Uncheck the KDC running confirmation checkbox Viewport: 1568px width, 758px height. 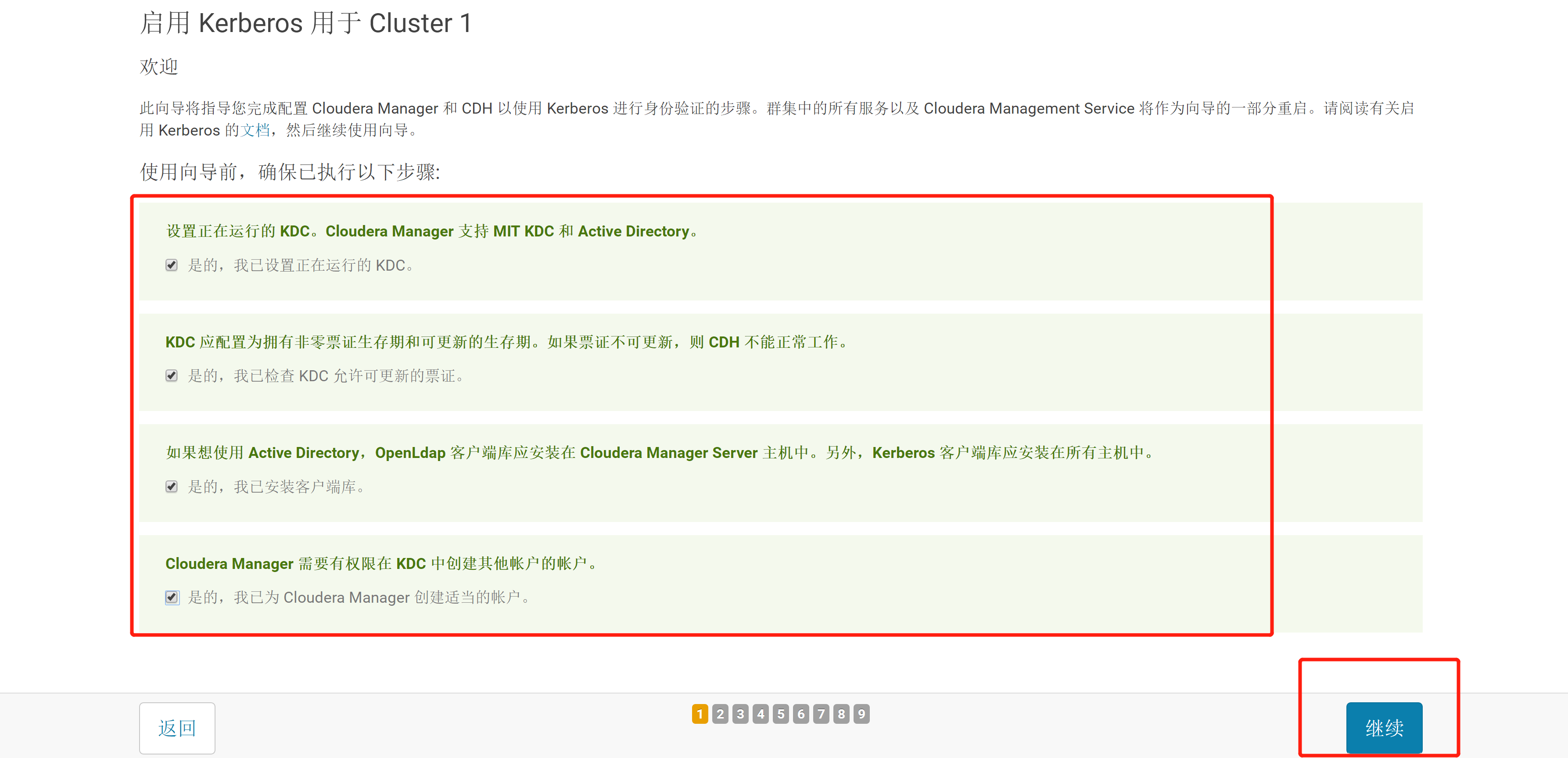pos(172,265)
